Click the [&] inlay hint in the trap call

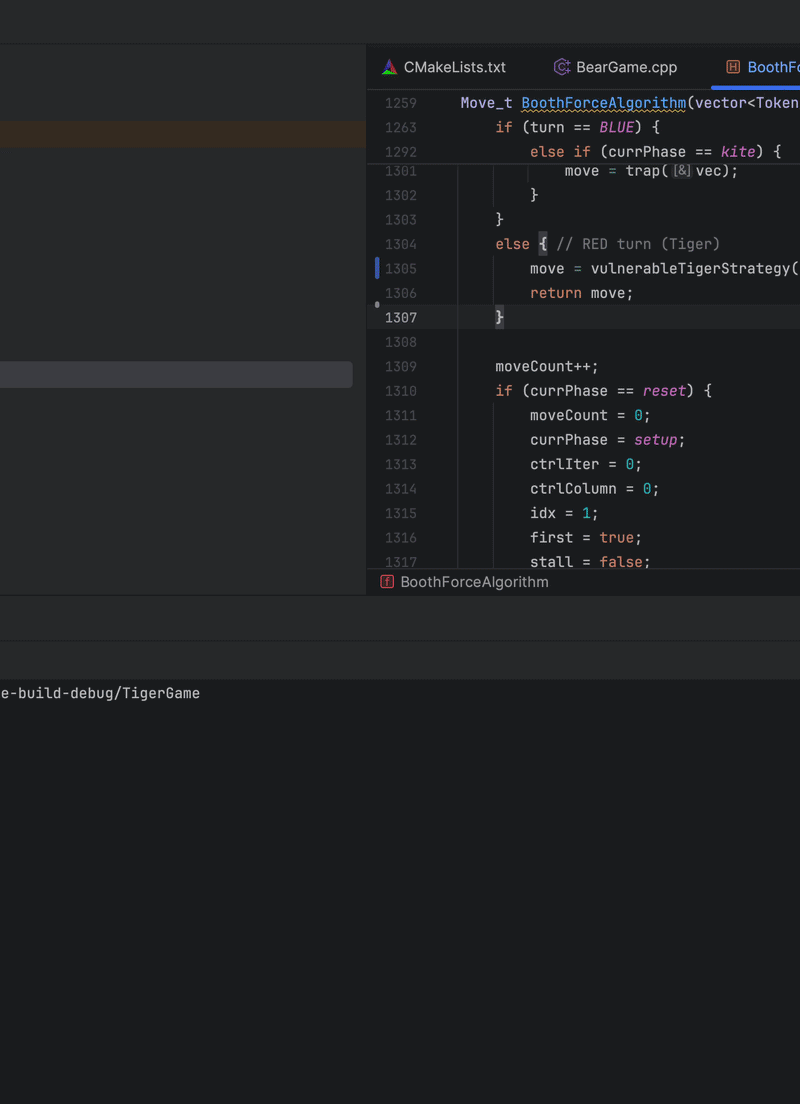pyautogui.click(x=681, y=171)
